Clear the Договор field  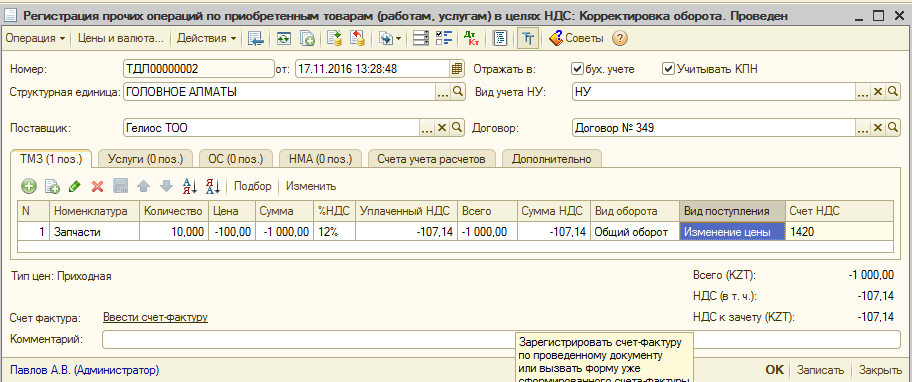878,127
